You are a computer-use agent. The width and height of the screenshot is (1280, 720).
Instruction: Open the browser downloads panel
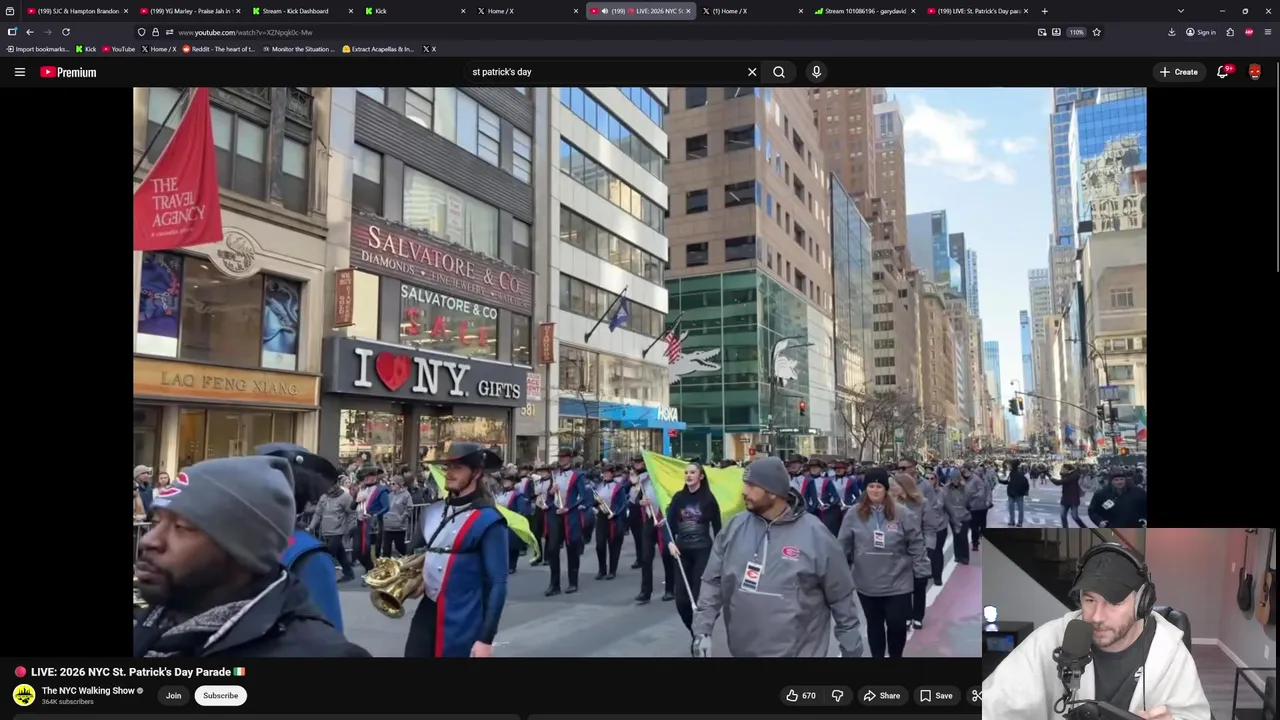click(x=1172, y=32)
